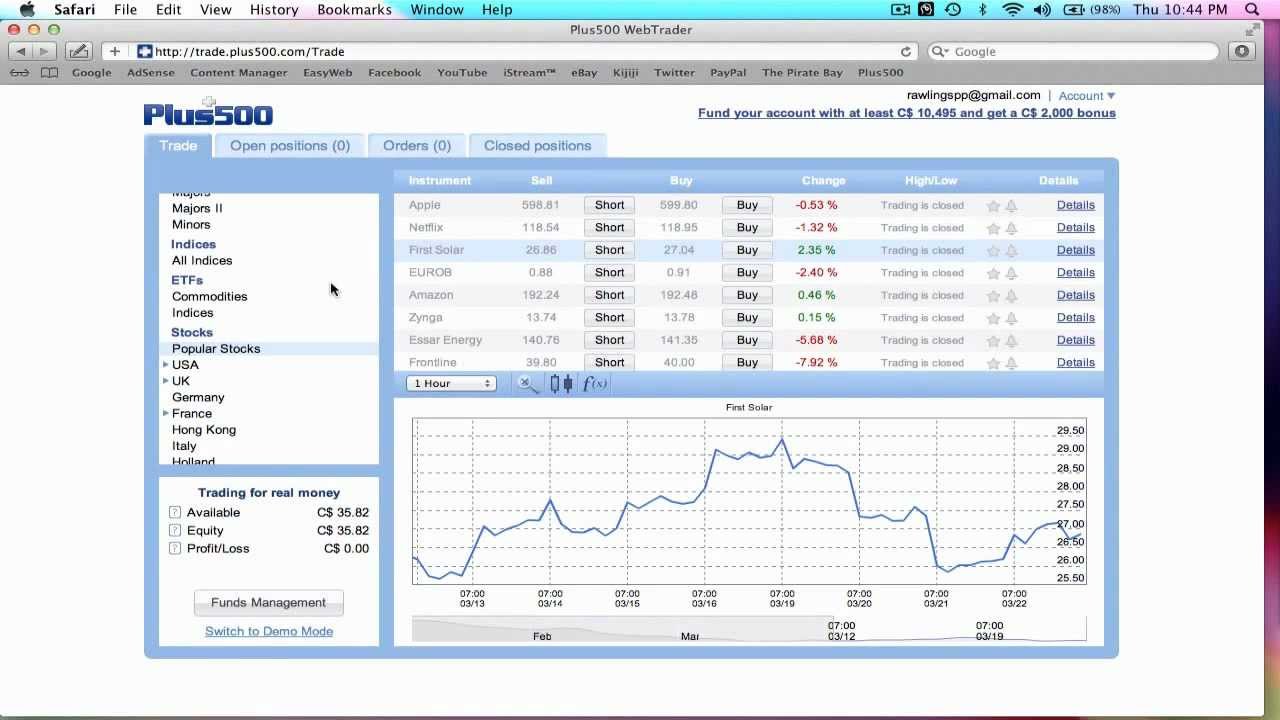Image resolution: width=1280 pixels, height=720 pixels.
Task: Click Wi-Fi icon in menu bar
Action: 1013,10
